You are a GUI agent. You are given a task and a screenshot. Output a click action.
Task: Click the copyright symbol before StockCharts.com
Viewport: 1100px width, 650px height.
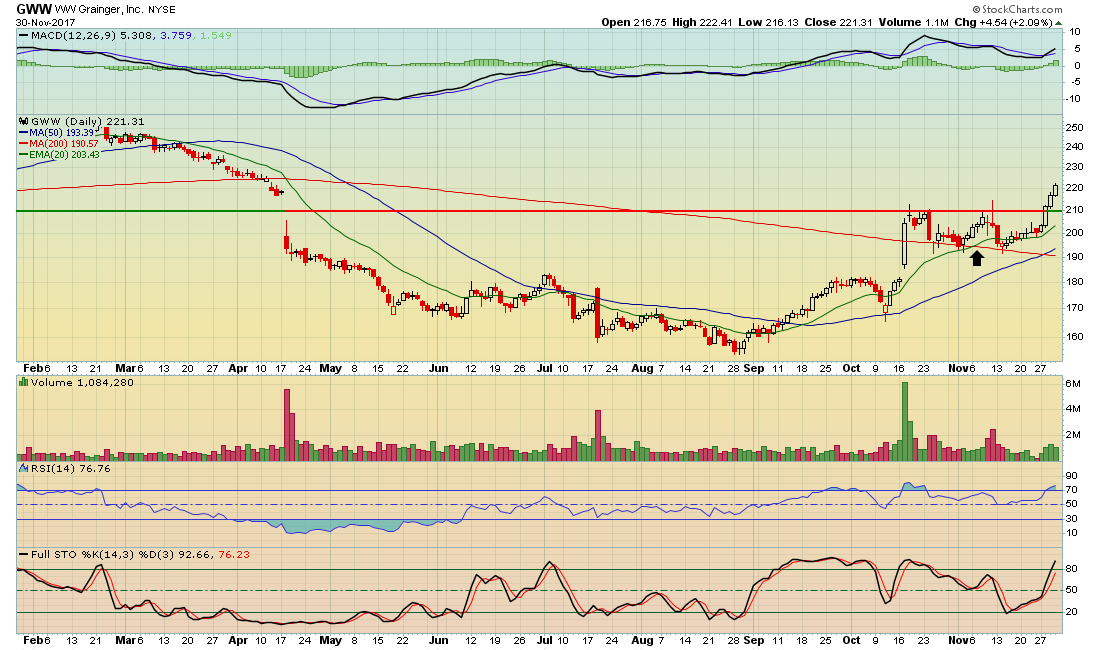coord(976,9)
